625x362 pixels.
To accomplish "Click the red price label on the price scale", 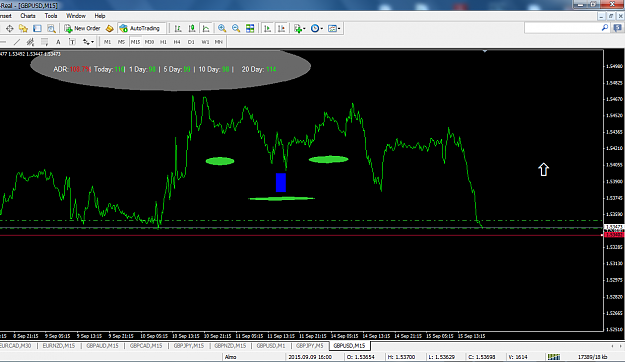I will 614,235.
